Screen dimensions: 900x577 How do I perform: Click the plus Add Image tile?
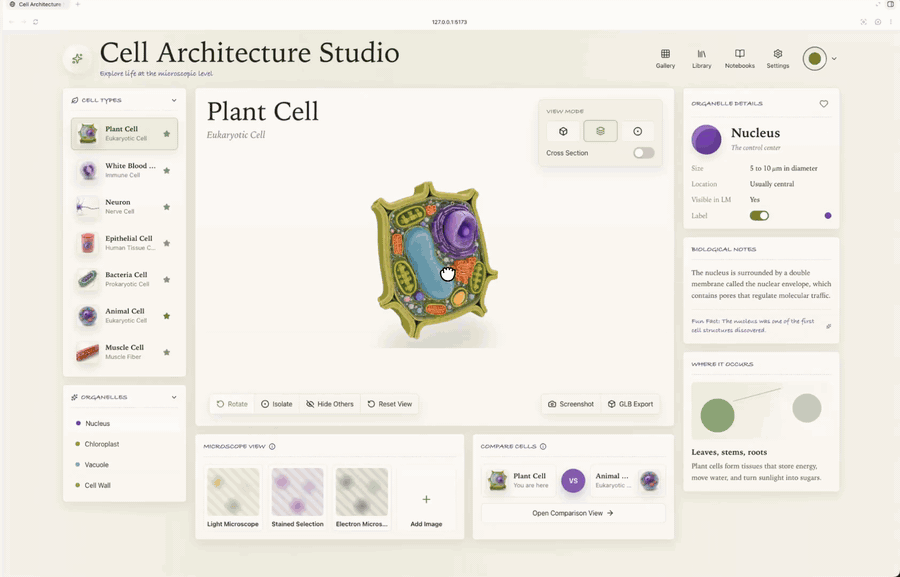[x=426, y=499]
